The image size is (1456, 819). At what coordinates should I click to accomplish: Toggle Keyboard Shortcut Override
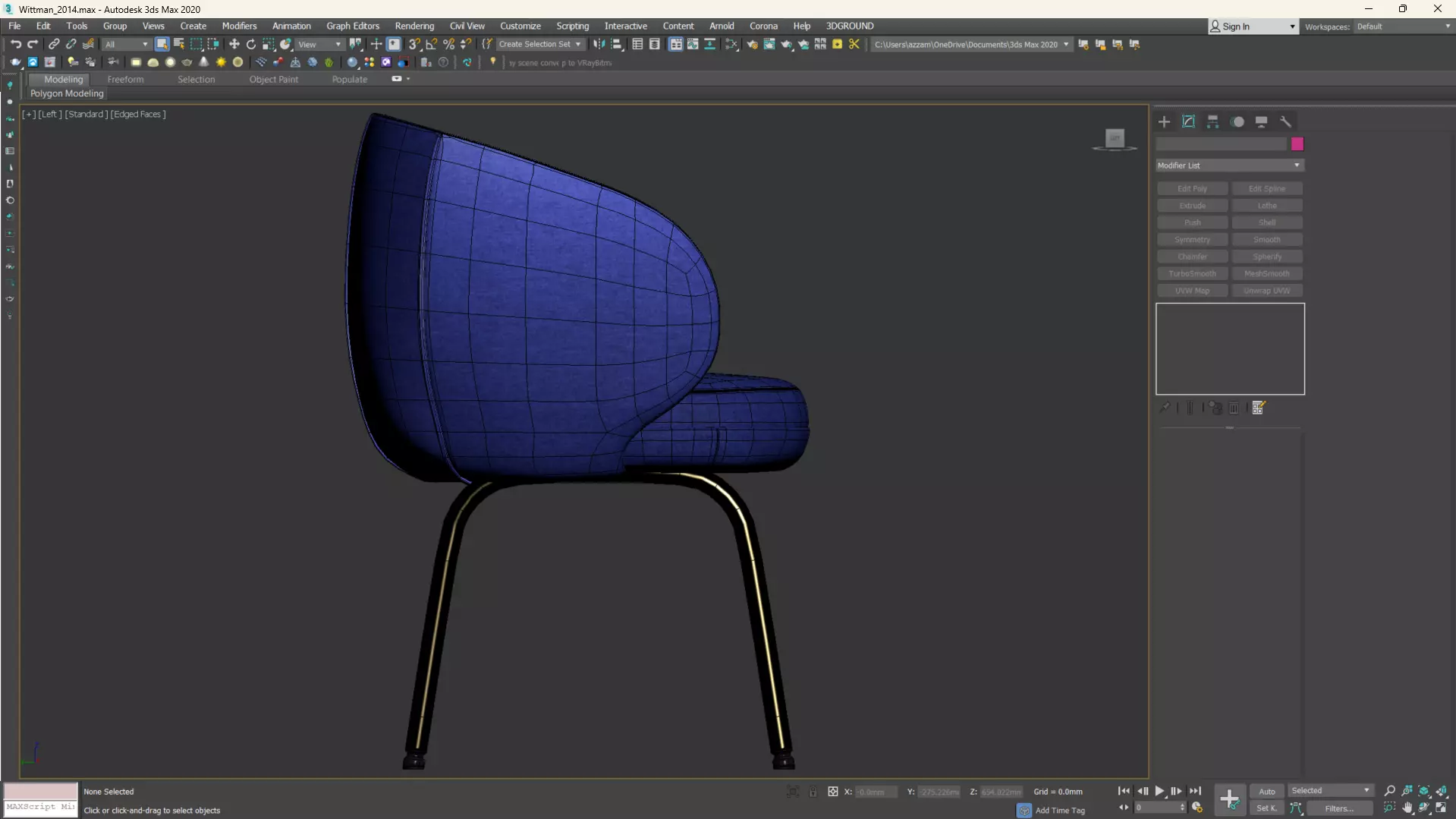point(394,44)
